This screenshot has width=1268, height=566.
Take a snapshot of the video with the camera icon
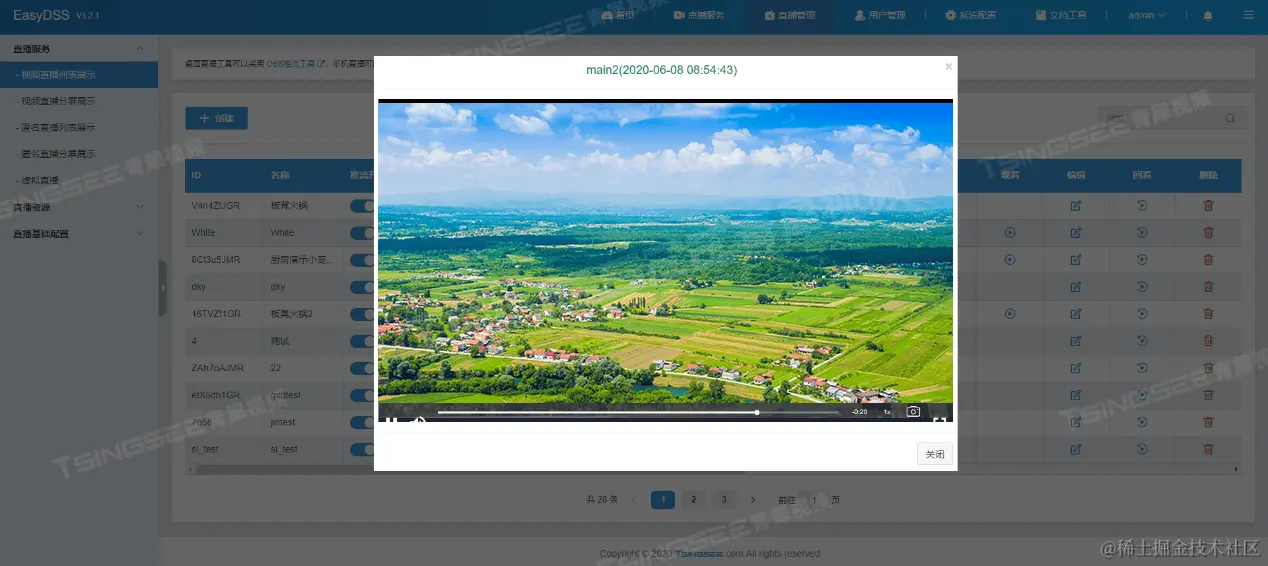tap(913, 411)
